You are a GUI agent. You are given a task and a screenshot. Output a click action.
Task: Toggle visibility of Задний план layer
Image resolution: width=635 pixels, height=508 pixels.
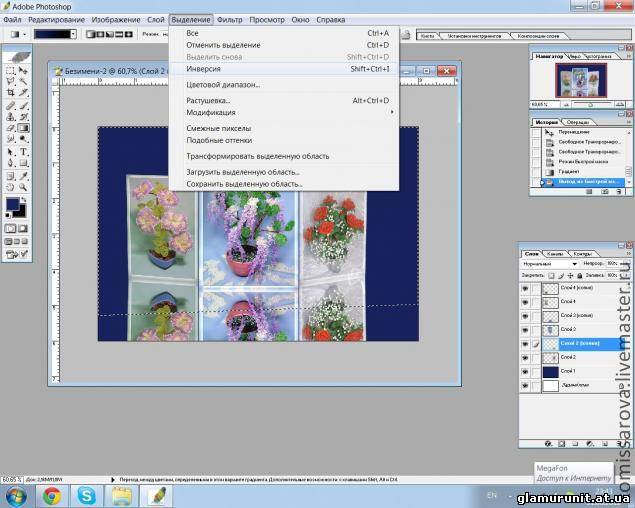(525, 386)
